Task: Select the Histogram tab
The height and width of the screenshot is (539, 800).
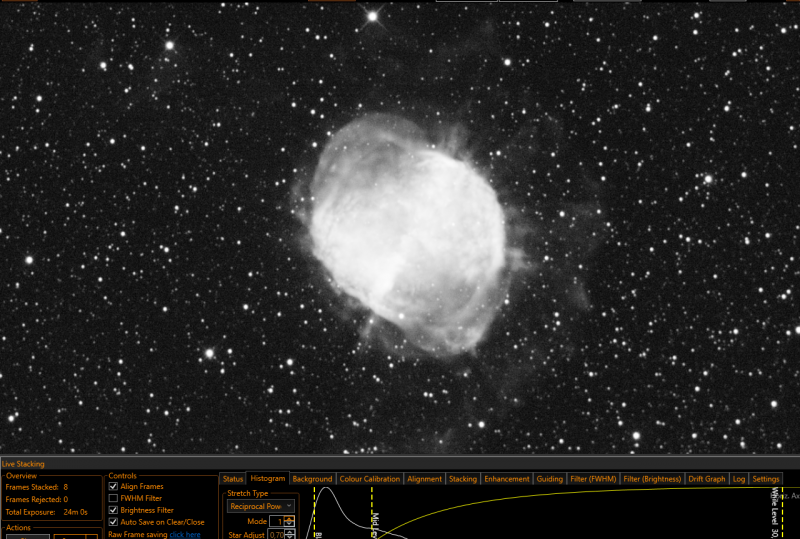Action: 268,478
